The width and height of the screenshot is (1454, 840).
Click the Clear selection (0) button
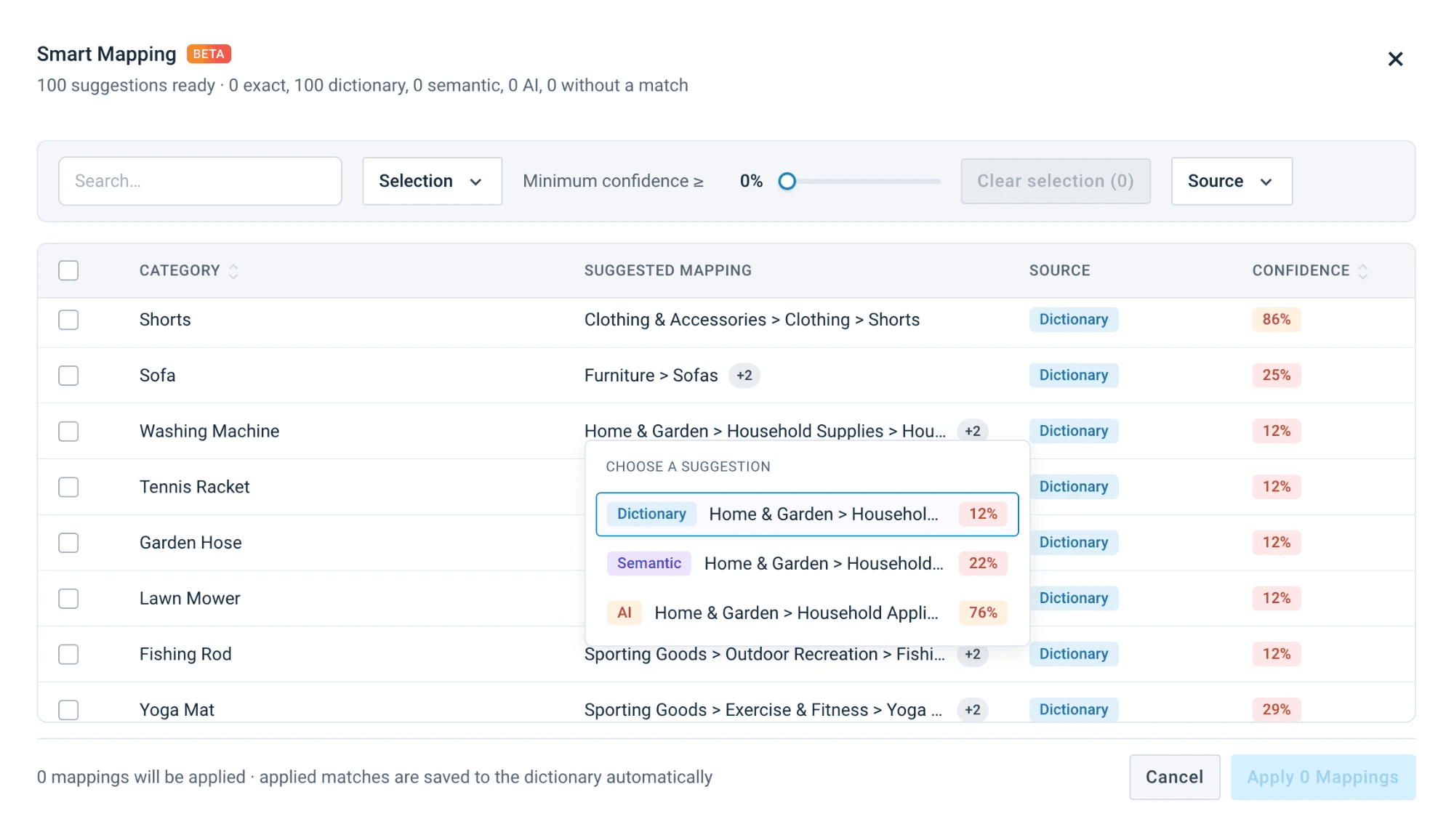coord(1056,181)
